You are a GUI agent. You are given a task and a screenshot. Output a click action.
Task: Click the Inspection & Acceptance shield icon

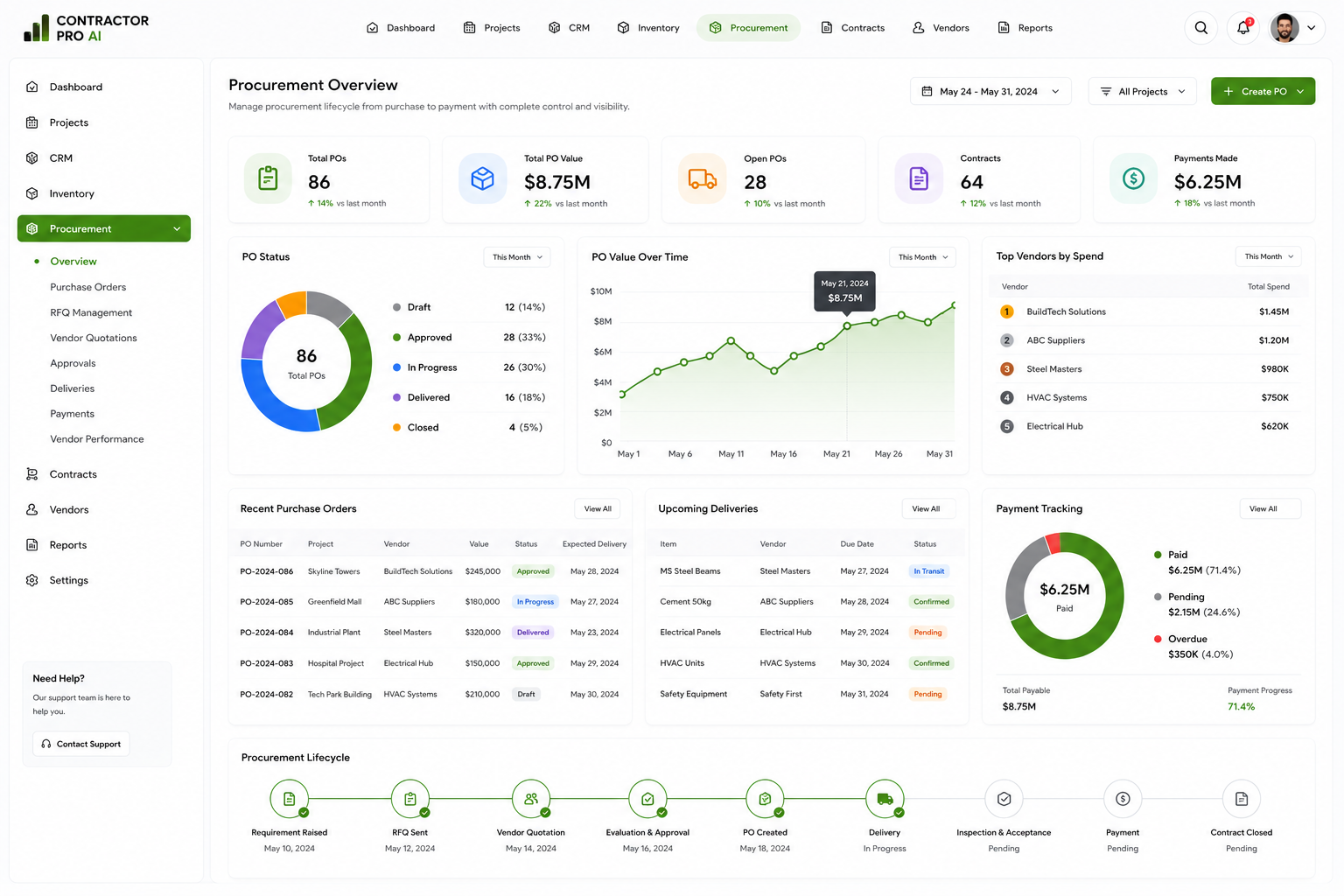1004,799
